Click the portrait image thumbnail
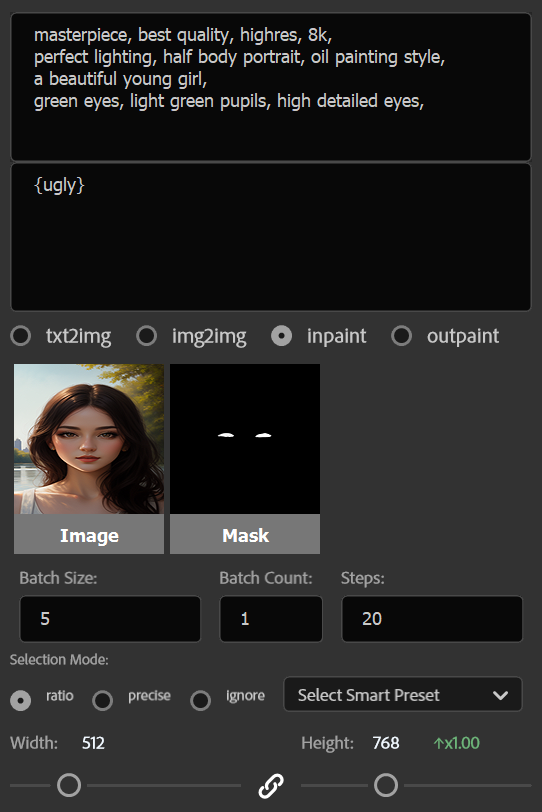This screenshot has height=812, width=542. 89,439
